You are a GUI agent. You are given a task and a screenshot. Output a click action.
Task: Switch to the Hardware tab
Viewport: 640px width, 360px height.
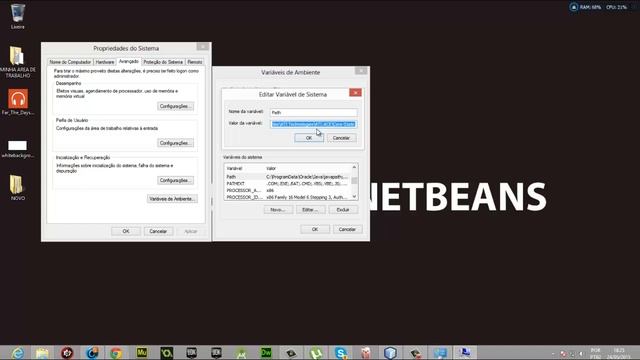tap(105, 62)
